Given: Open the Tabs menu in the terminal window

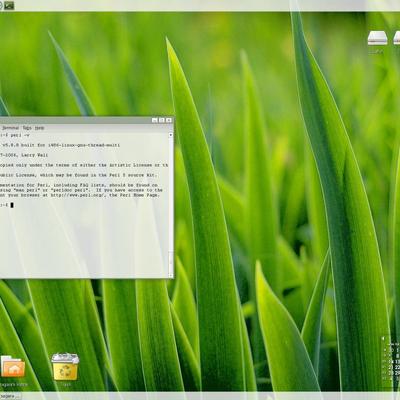Looking at the screenshot, I should [x=27, y=128].
